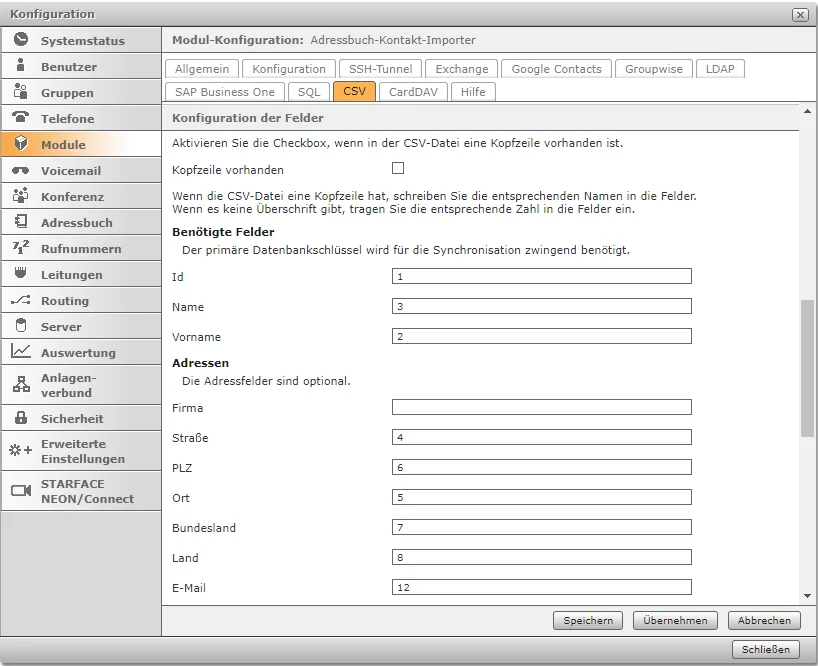Switch to the Konfiguration tab
The width and height of the screenshot is (818, 666).
[288, 69]
